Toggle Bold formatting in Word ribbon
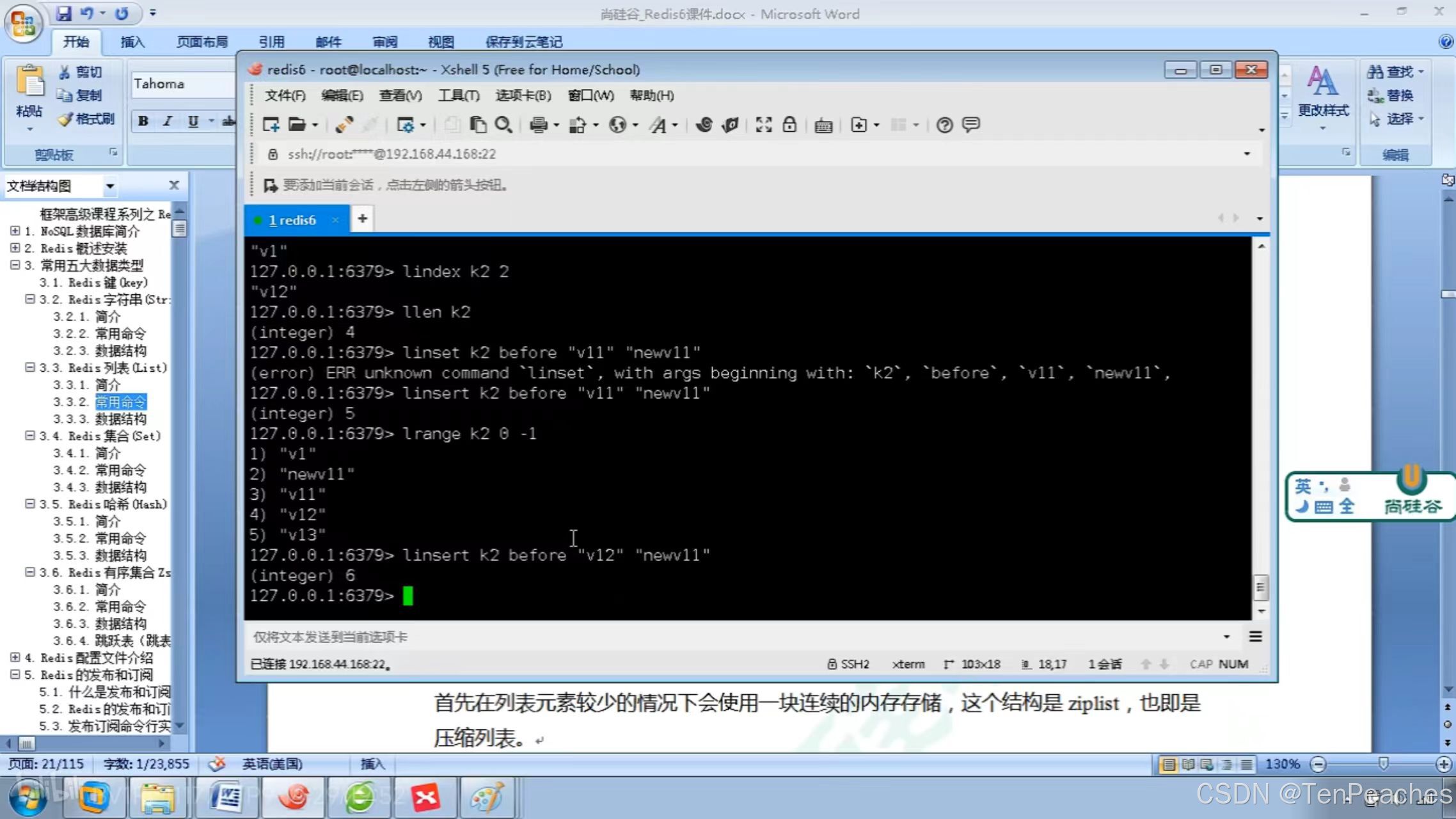 pyautogui.click(x=143, y=121)
